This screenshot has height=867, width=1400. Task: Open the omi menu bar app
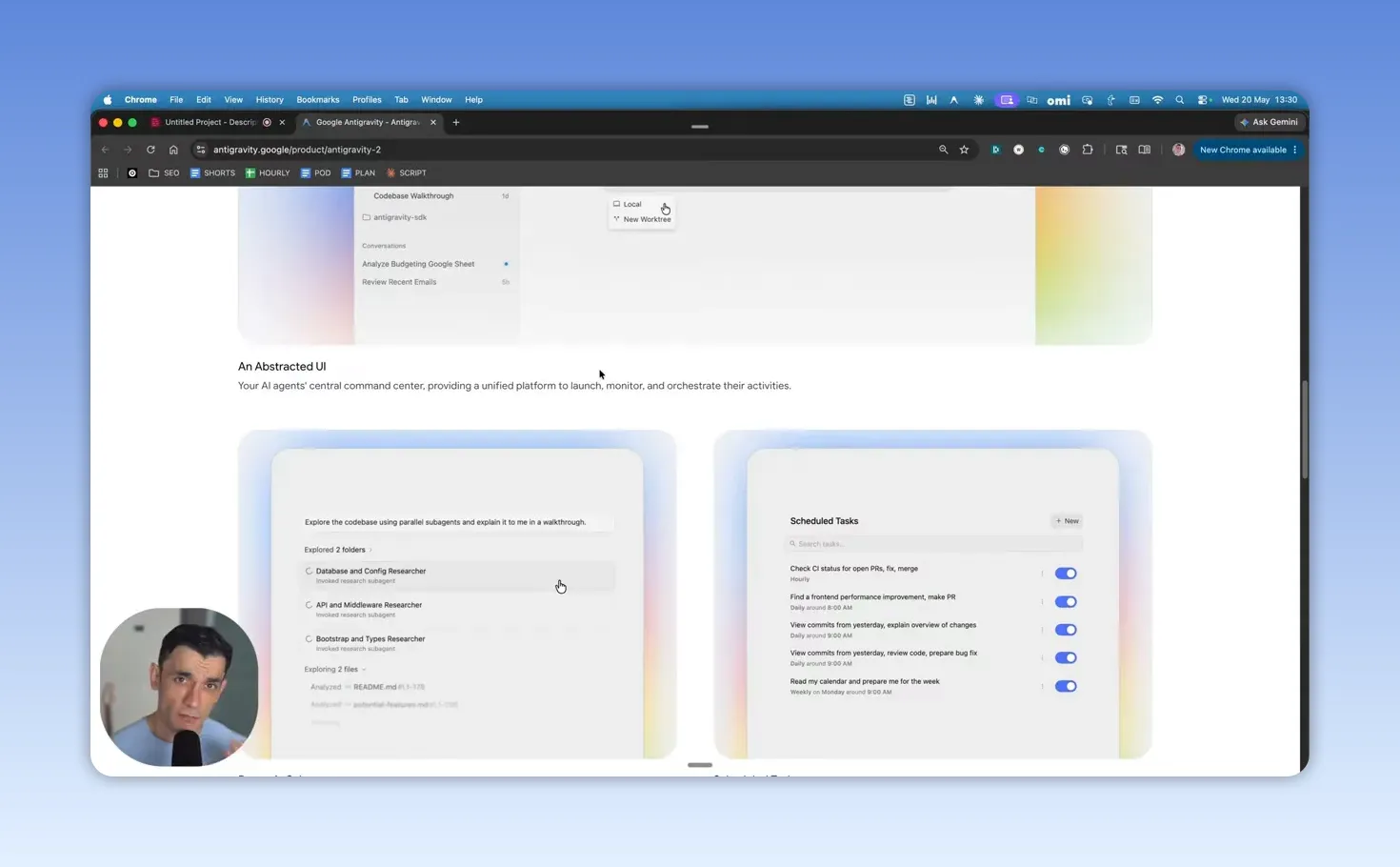tap(1058, 100)
